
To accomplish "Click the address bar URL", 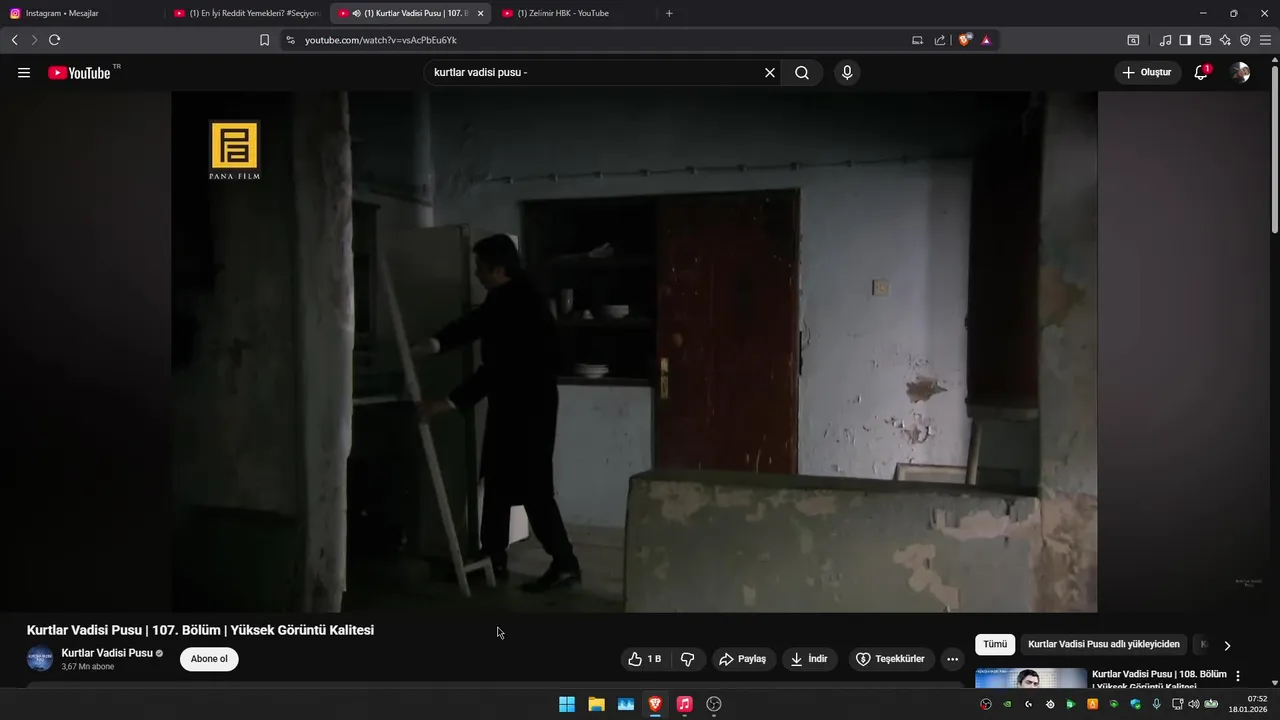I will [381, 40].
